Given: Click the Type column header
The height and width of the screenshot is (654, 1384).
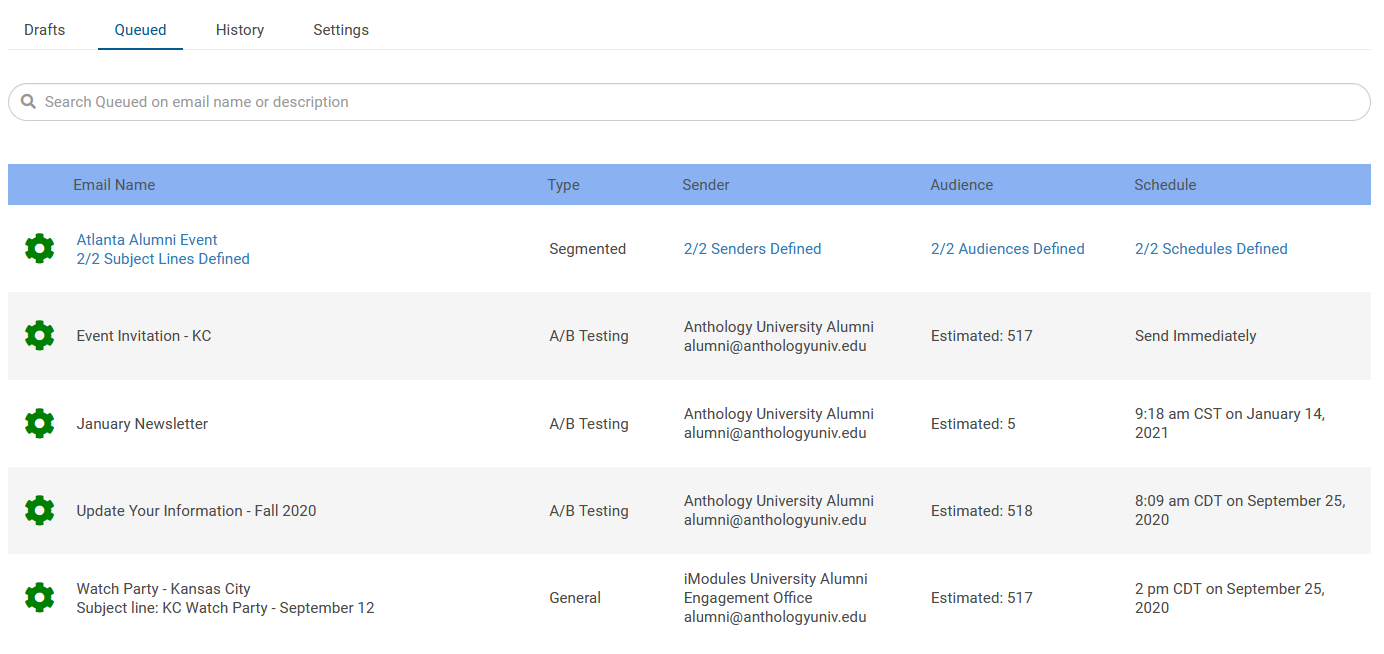Looking at the screenshot, I should pos(563,185).
